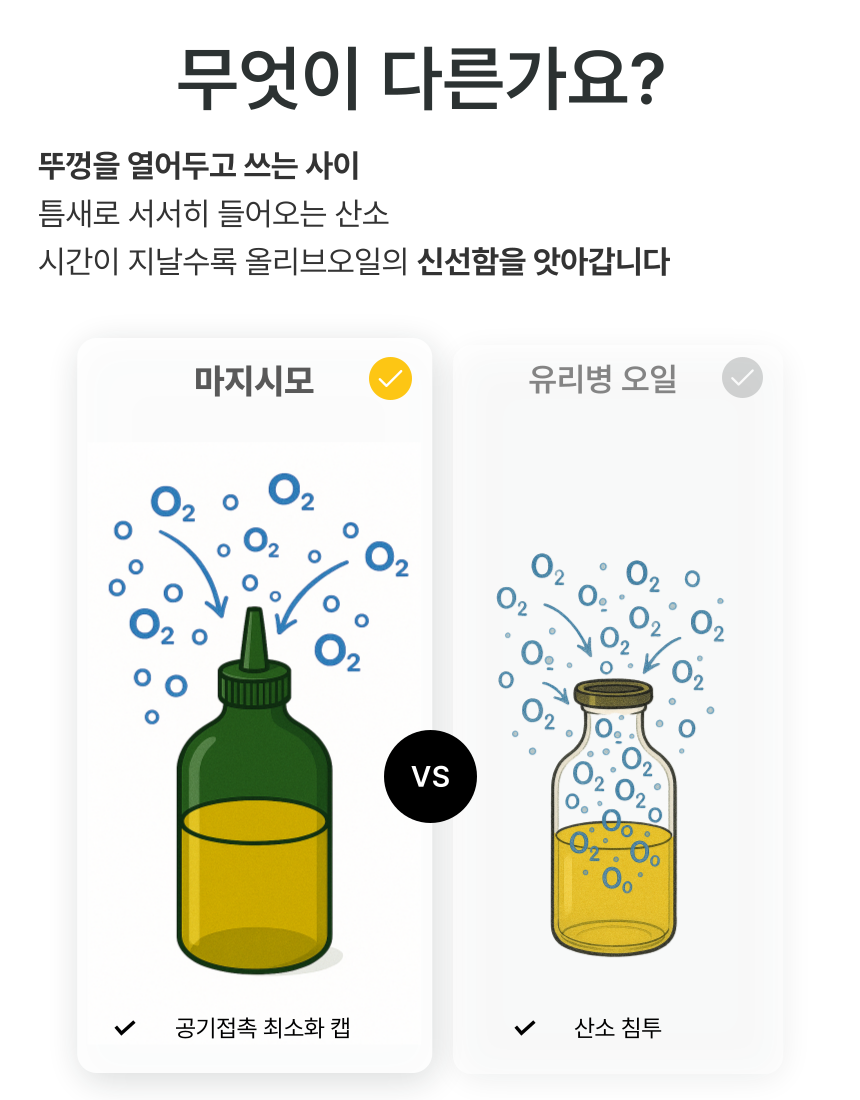Select the 마지시모 card title
Screen dimensions: 860x1100
pyautogui.click(x=254, y=380)
